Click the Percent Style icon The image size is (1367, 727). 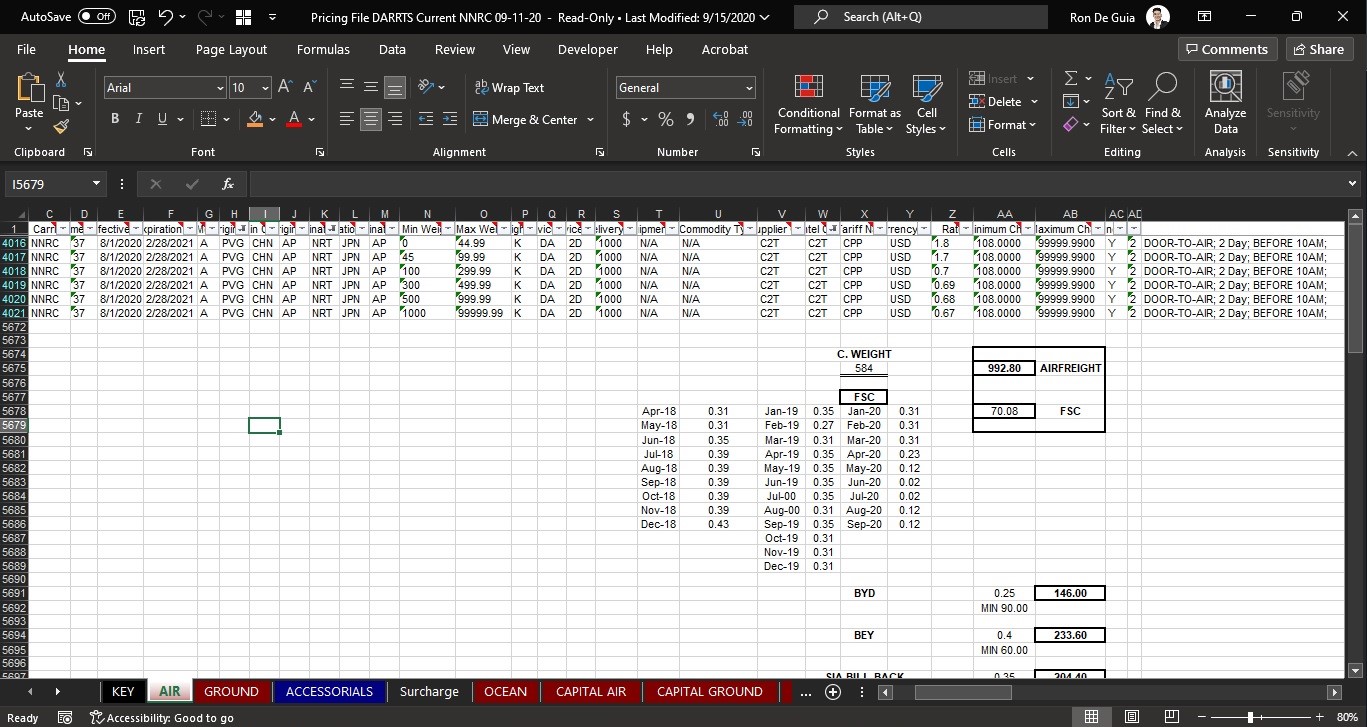(666, 119)
